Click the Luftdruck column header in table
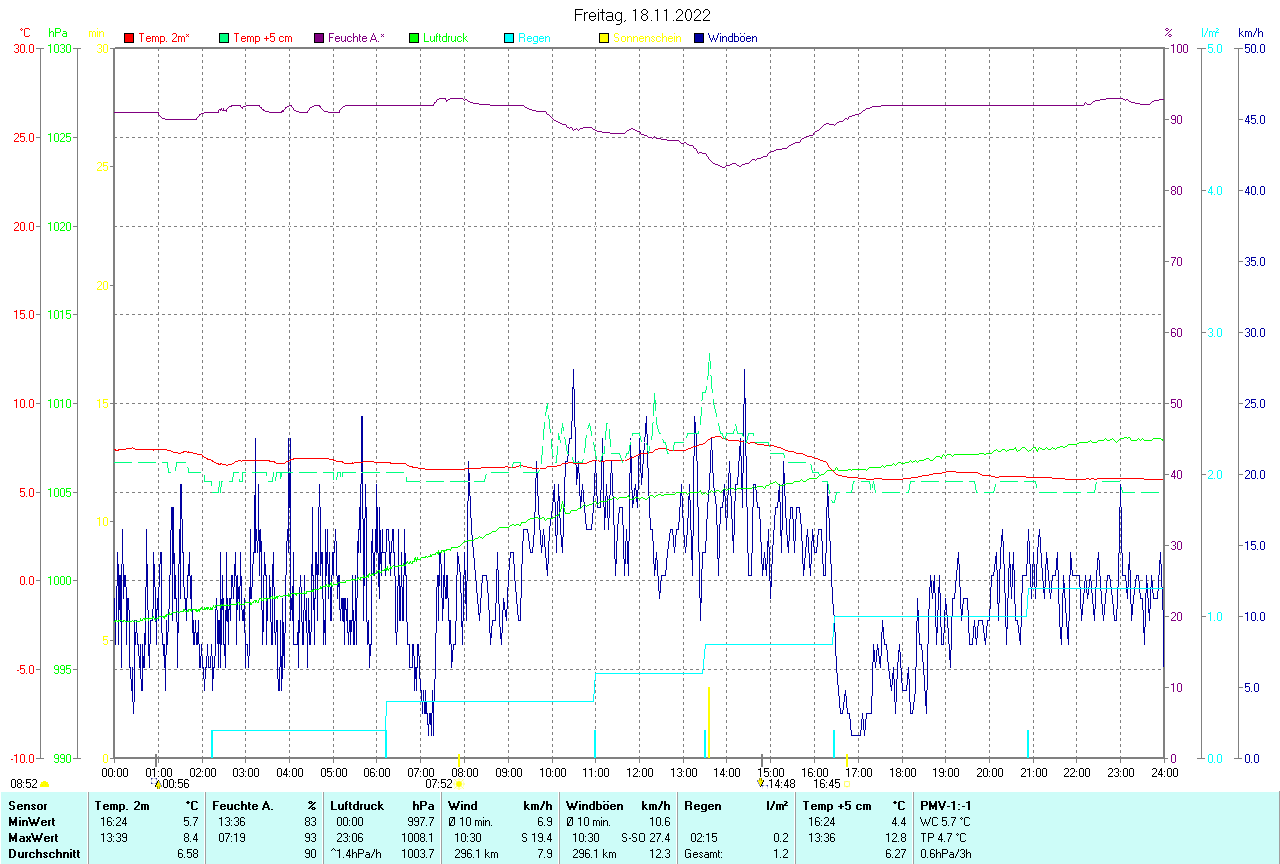This screenshot has height=864, width=1280. click(x=358, y=806)
